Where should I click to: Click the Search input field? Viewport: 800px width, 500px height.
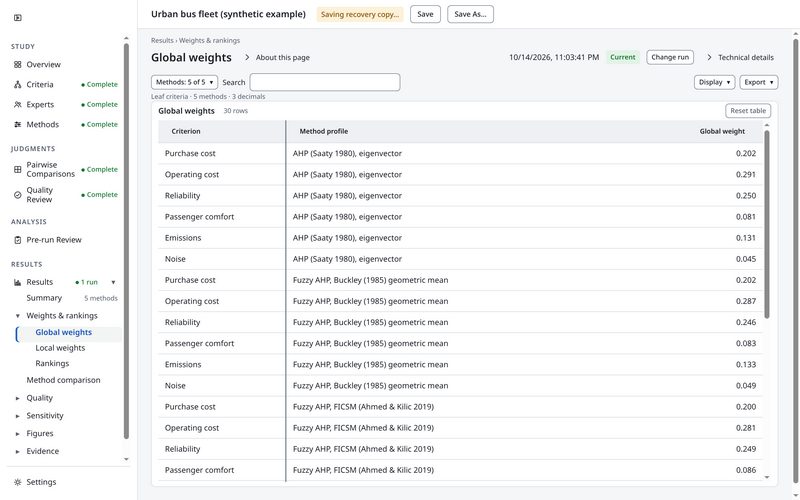tap(325, 82)
